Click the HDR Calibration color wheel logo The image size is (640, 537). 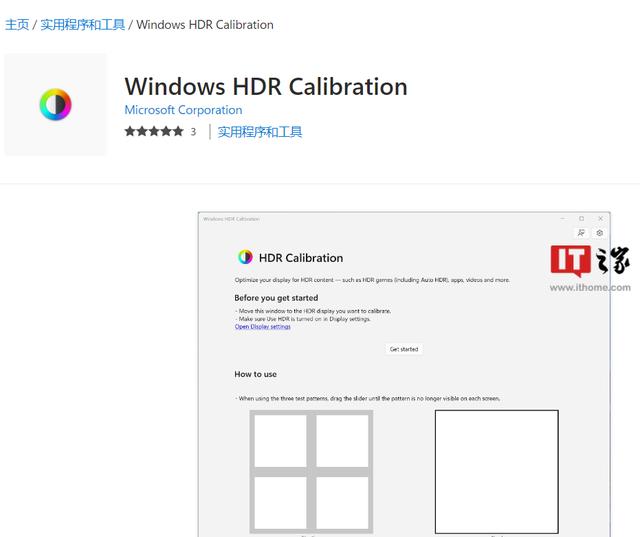coord(245,257)
